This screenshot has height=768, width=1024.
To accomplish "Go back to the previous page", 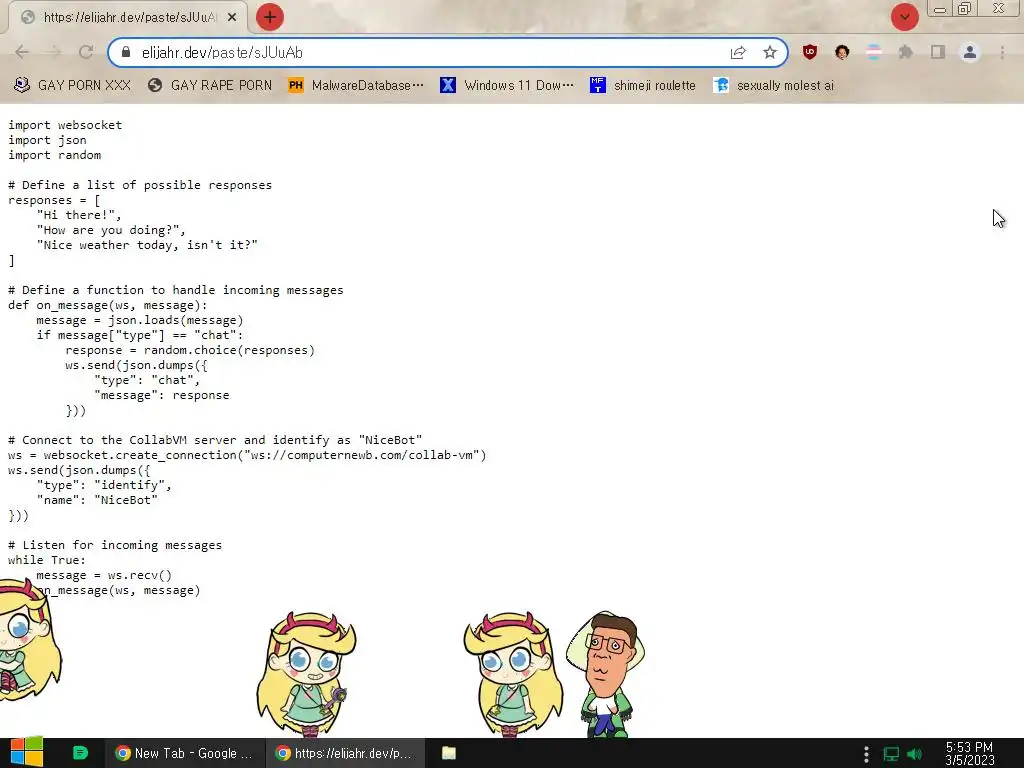I will (22, 52).
